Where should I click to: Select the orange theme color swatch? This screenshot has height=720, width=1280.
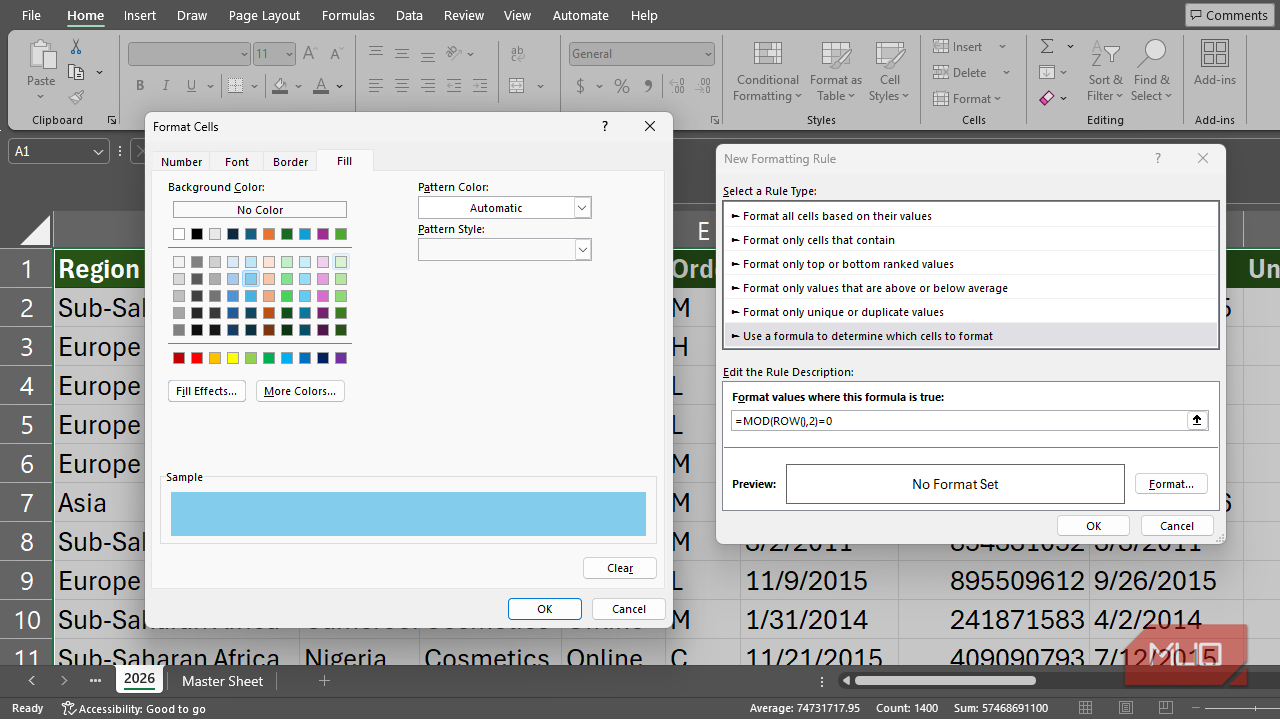(269, 234)
